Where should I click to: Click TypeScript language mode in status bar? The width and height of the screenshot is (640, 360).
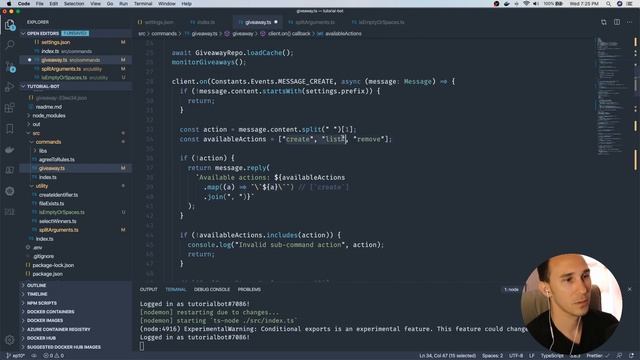[552, 356]
